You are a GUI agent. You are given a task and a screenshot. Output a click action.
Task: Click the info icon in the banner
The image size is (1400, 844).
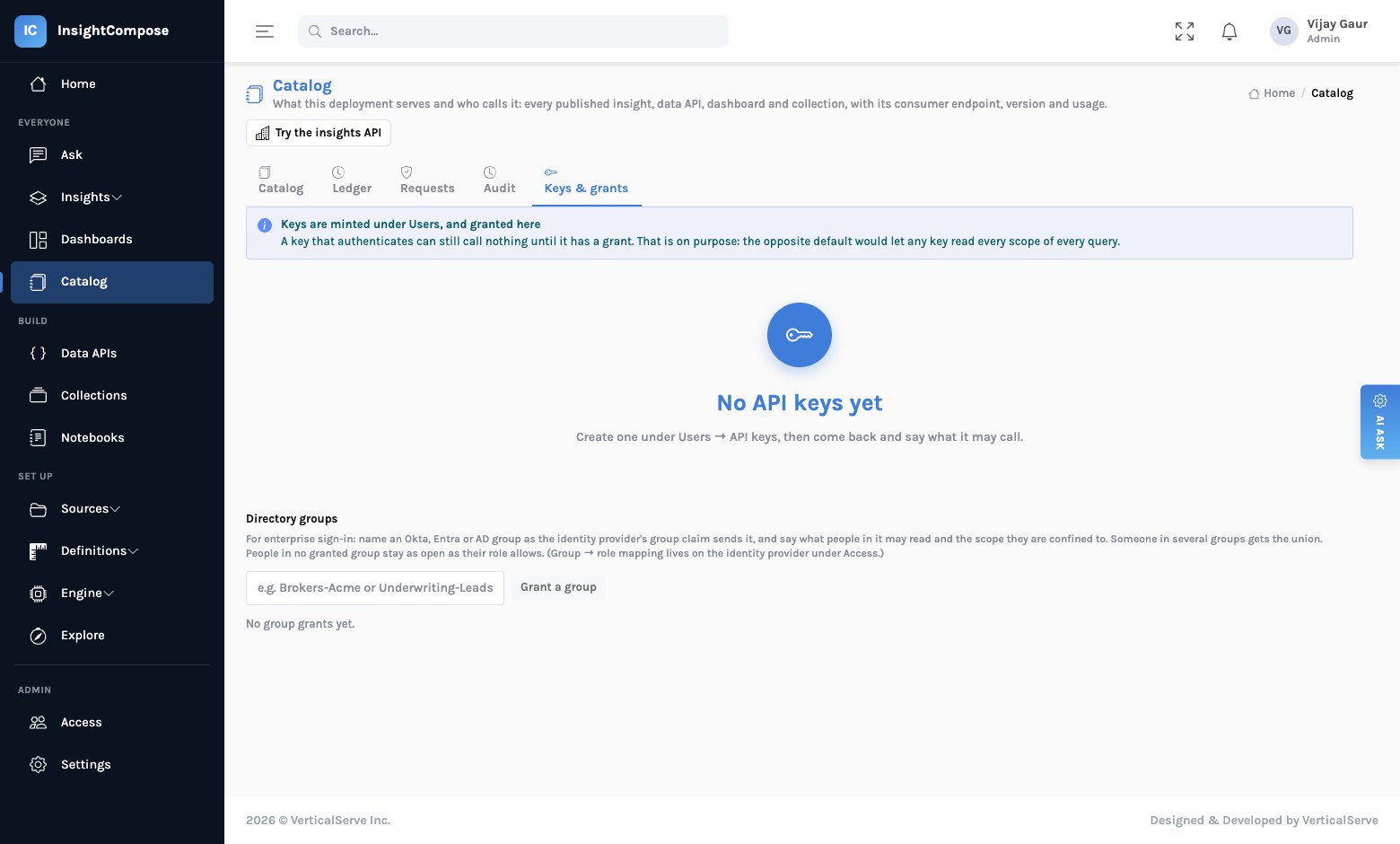point(265,225)
